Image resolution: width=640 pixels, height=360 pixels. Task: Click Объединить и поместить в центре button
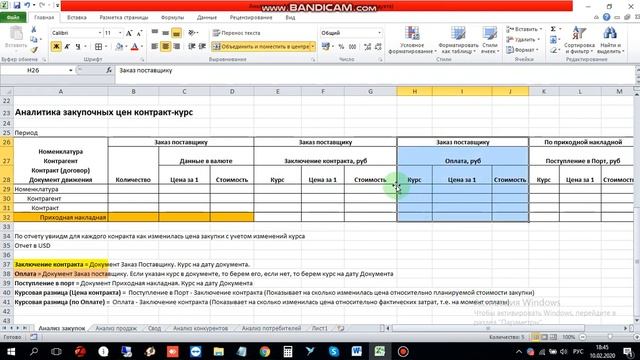coord(261,47)
